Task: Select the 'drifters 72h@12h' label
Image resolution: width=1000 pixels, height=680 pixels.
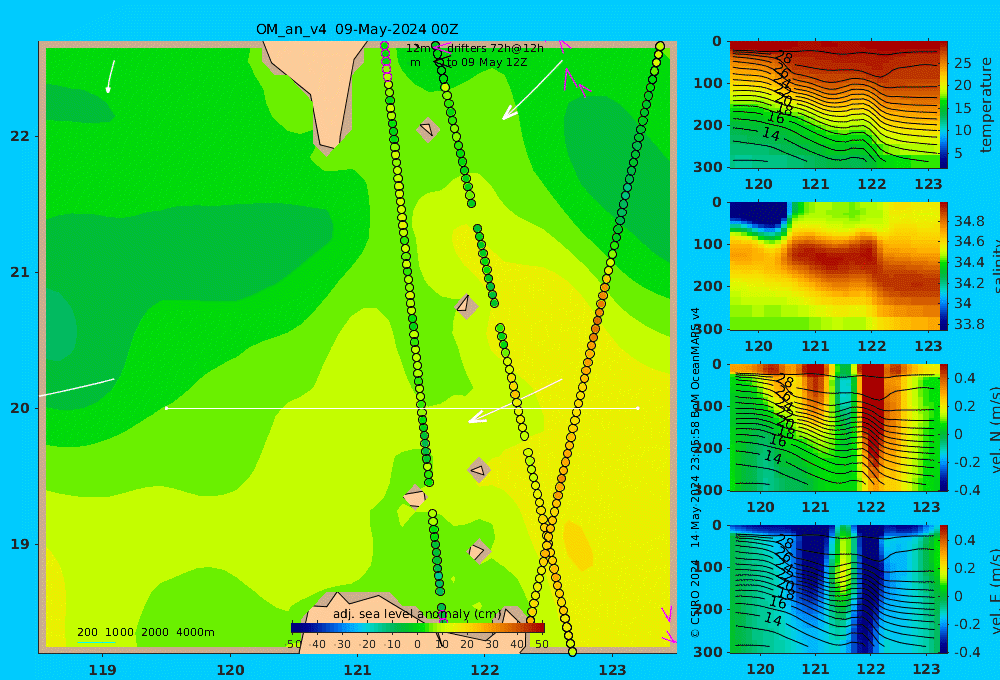Action: (495, 48)
